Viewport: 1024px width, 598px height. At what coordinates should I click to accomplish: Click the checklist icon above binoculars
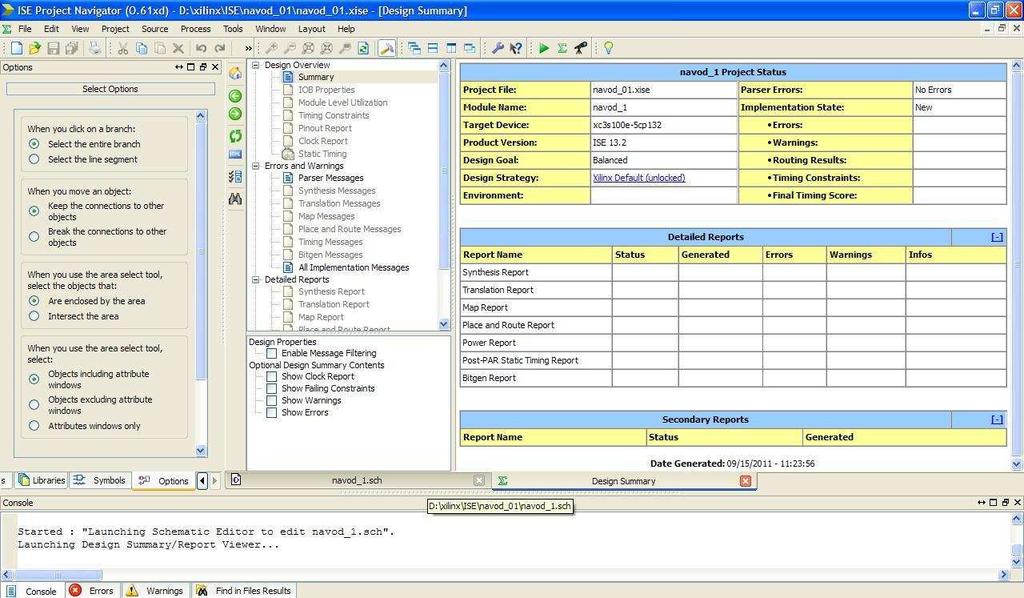(x=235, y=176)
